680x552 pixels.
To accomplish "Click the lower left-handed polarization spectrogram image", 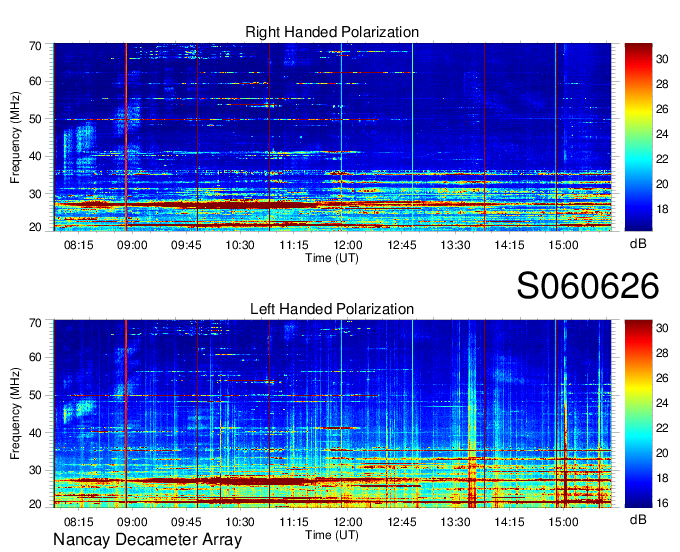I will tap(333, 414).
